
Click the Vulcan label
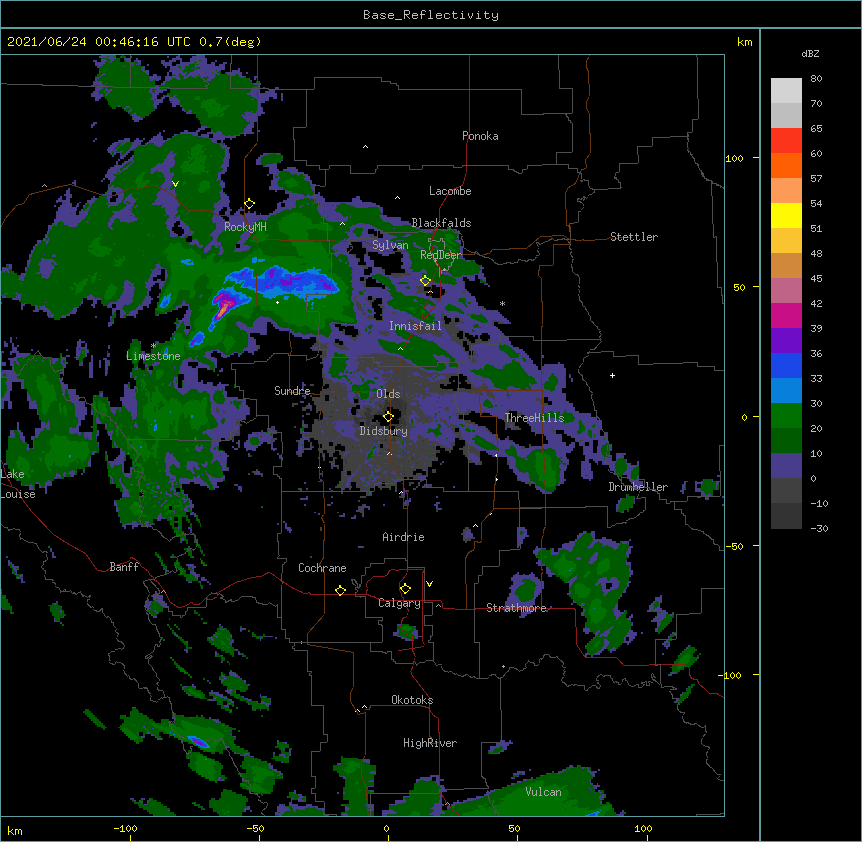(543, 792)
